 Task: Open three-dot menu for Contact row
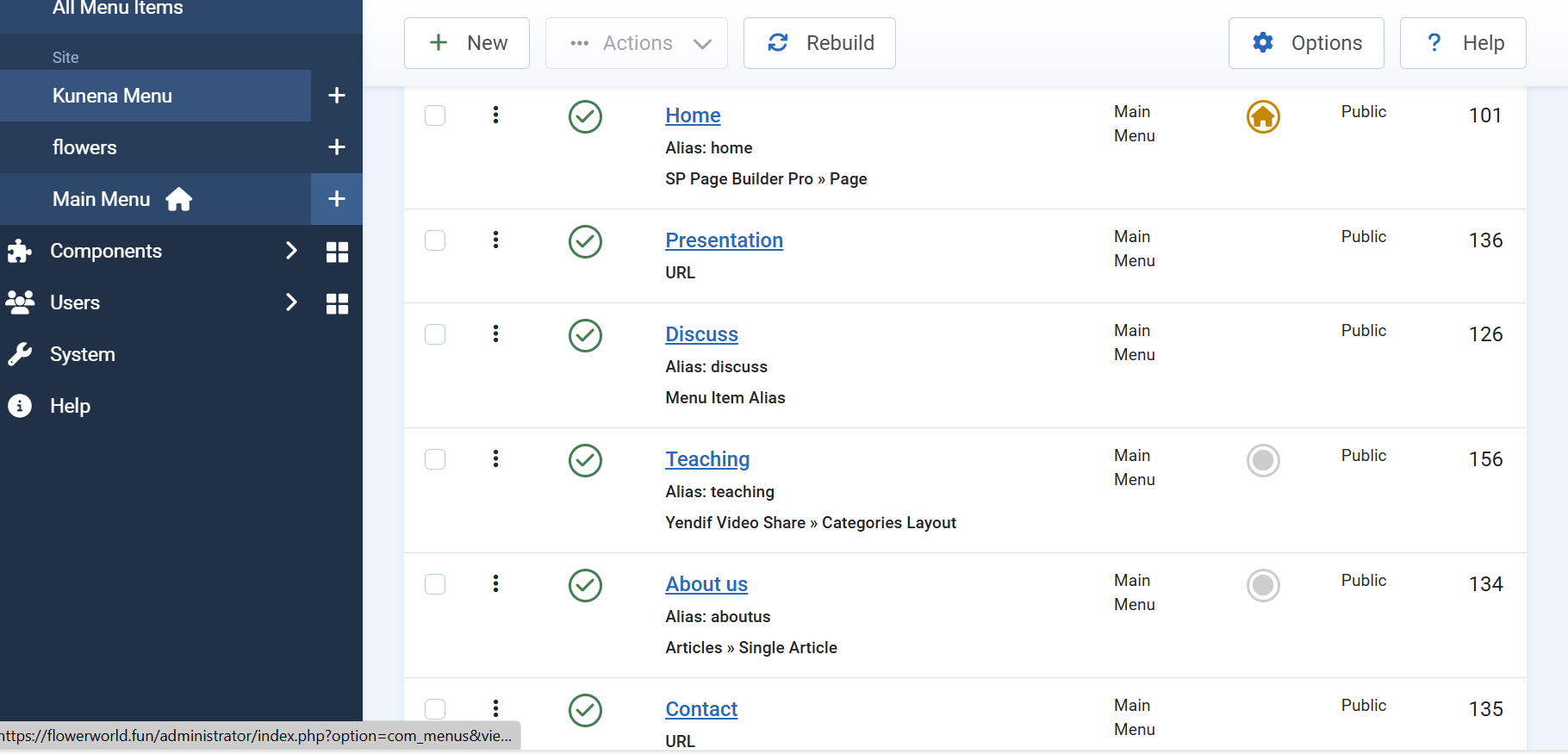pos(495,708)
